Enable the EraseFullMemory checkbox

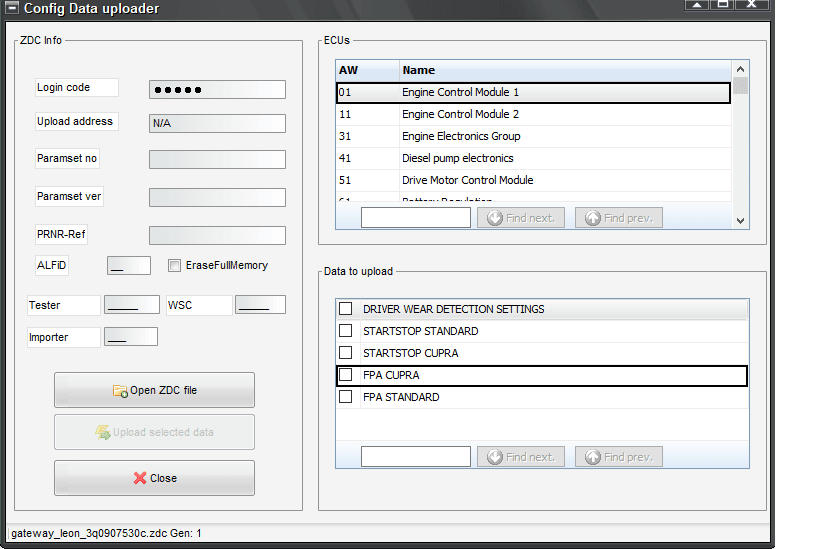175,266
